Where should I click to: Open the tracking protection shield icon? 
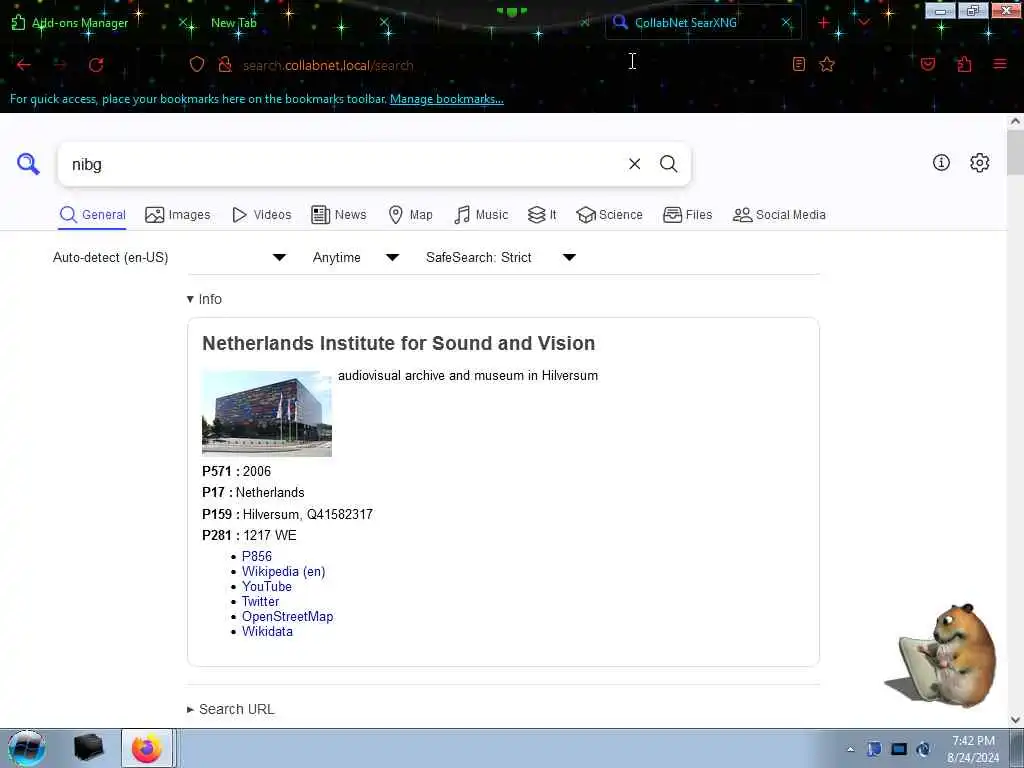point(197,64)
